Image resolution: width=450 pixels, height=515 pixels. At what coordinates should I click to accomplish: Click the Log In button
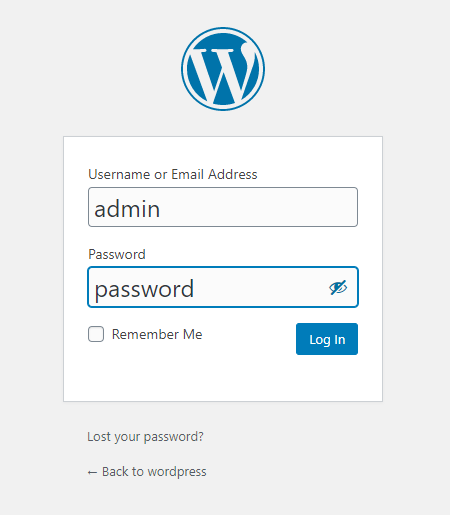coord(327,339)
